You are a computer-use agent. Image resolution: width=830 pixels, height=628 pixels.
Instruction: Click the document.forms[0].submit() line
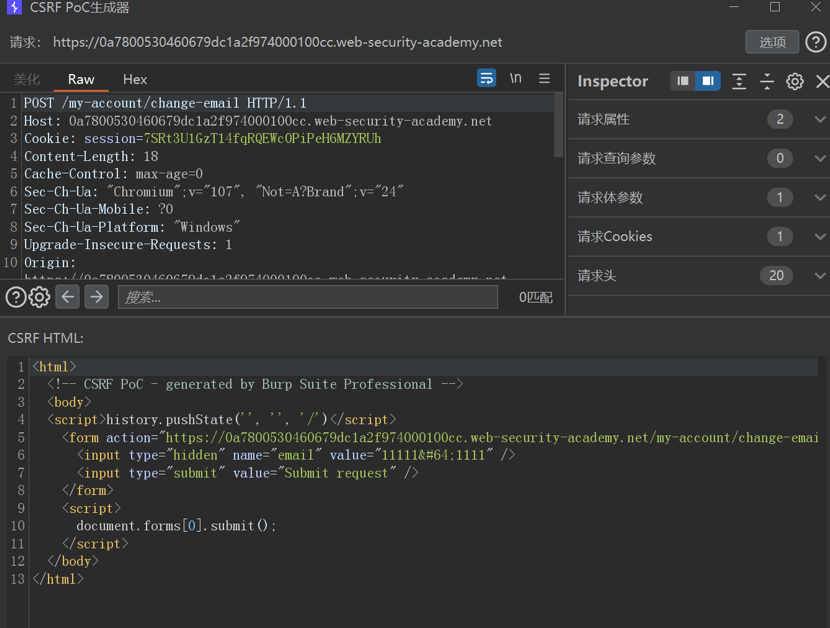[176, 526]
